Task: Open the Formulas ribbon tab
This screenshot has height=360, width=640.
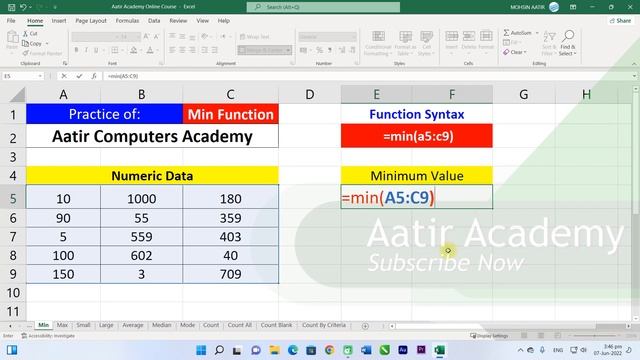Action: [x=127, y=20]
